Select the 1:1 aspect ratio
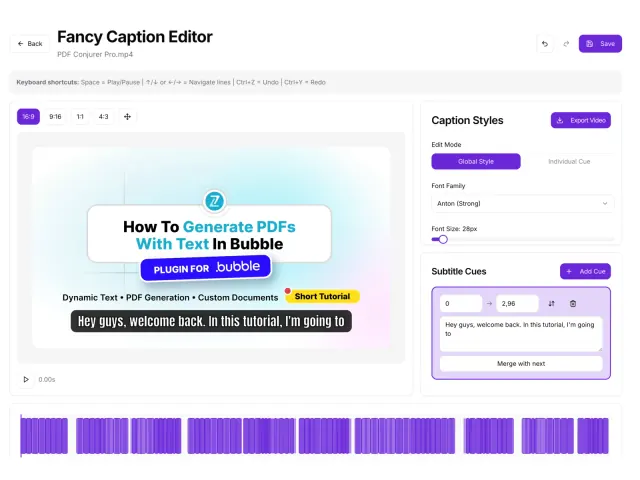The image size is (640, 480). click(80, 117)
